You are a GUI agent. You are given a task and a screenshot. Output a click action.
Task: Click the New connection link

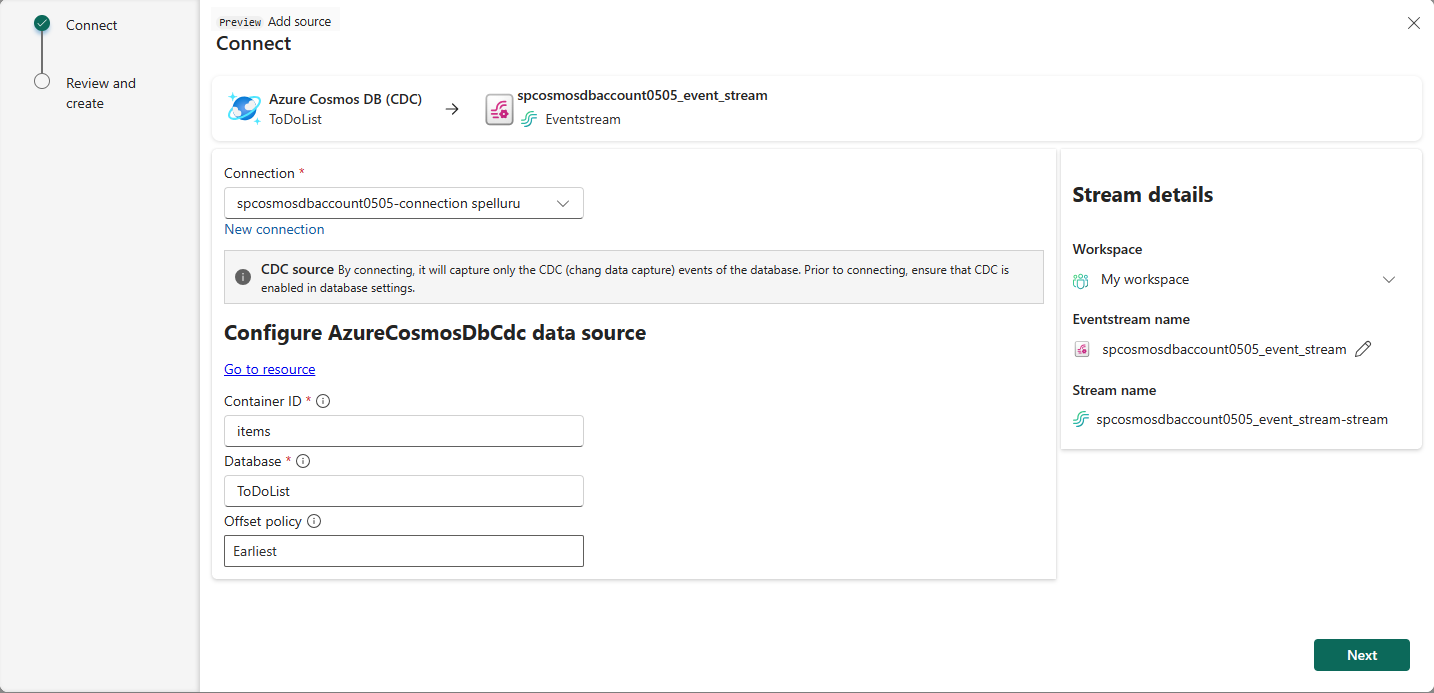(274, 229)
